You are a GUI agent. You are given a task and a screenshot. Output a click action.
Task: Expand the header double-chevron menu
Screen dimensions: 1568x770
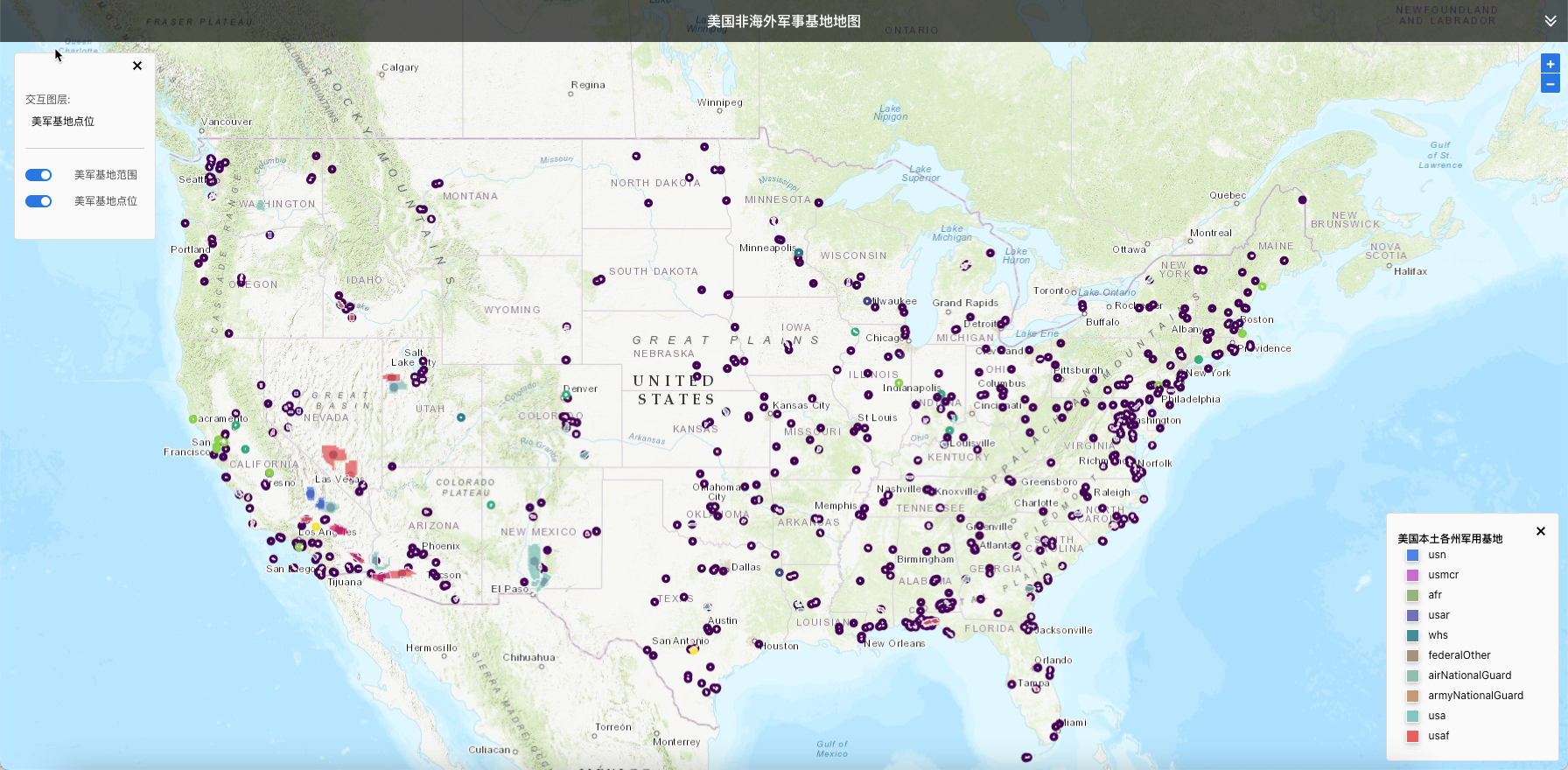1550,21
